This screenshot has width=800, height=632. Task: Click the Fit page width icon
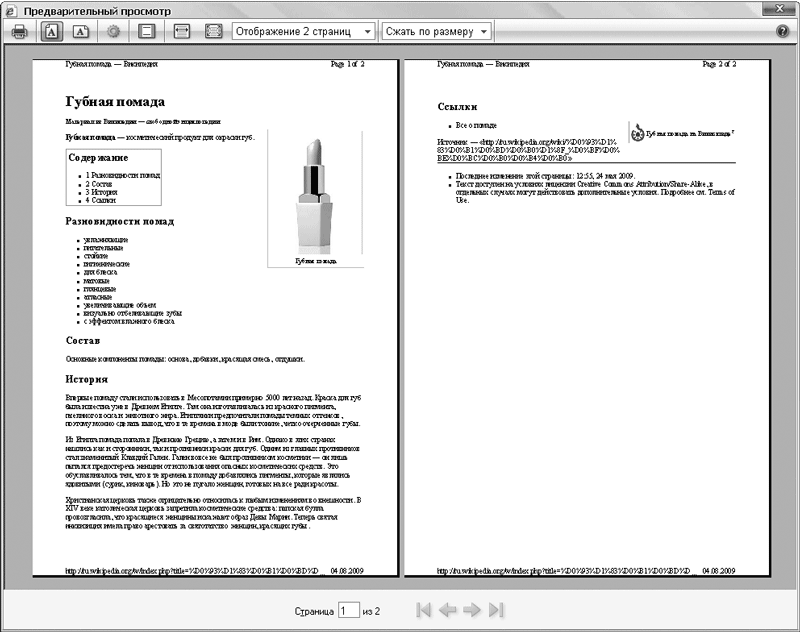tap(181, 32)
